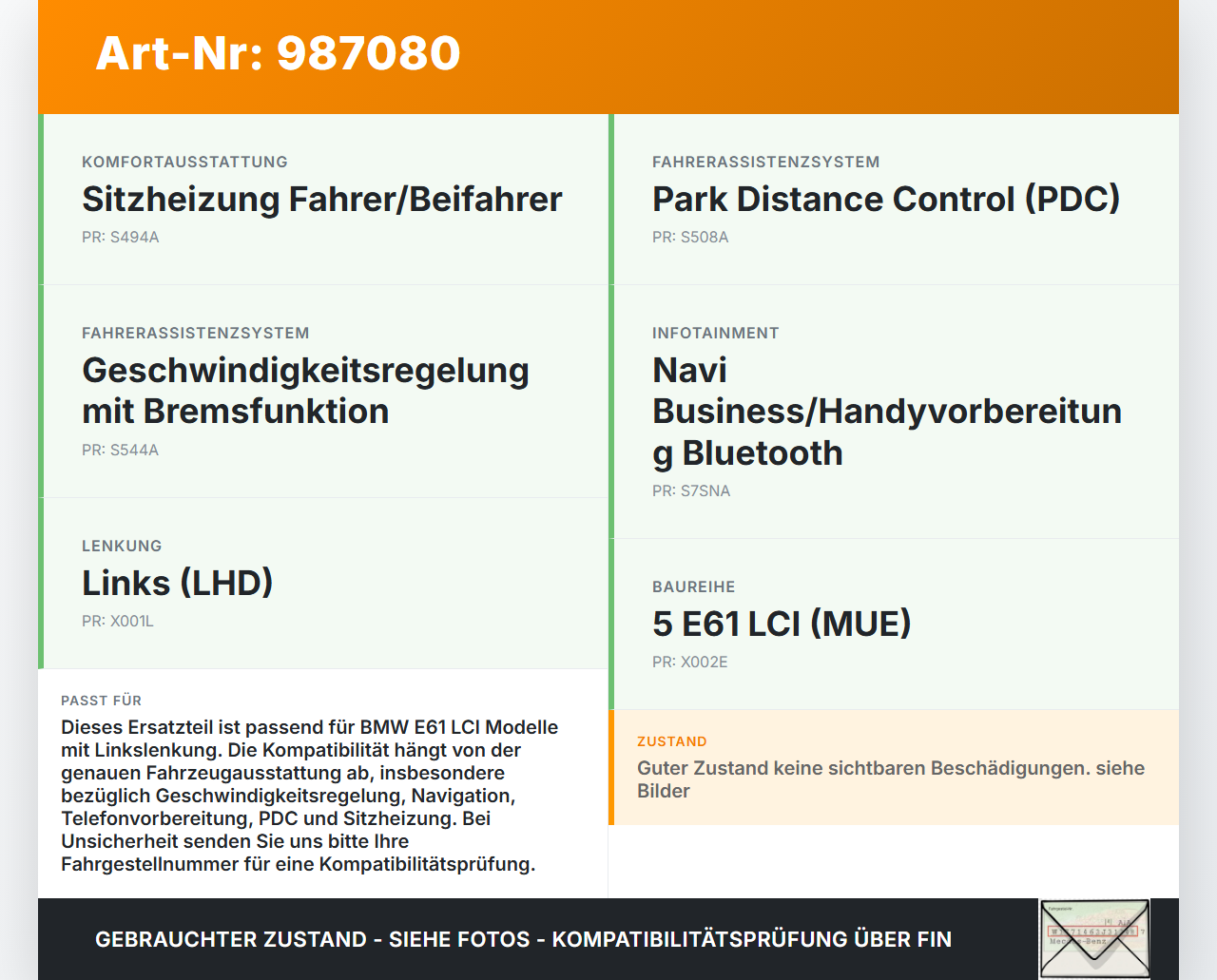1217x980 pixels.
Task: Open the Art-Nr: 987080 header
Action: coord(278,54)
